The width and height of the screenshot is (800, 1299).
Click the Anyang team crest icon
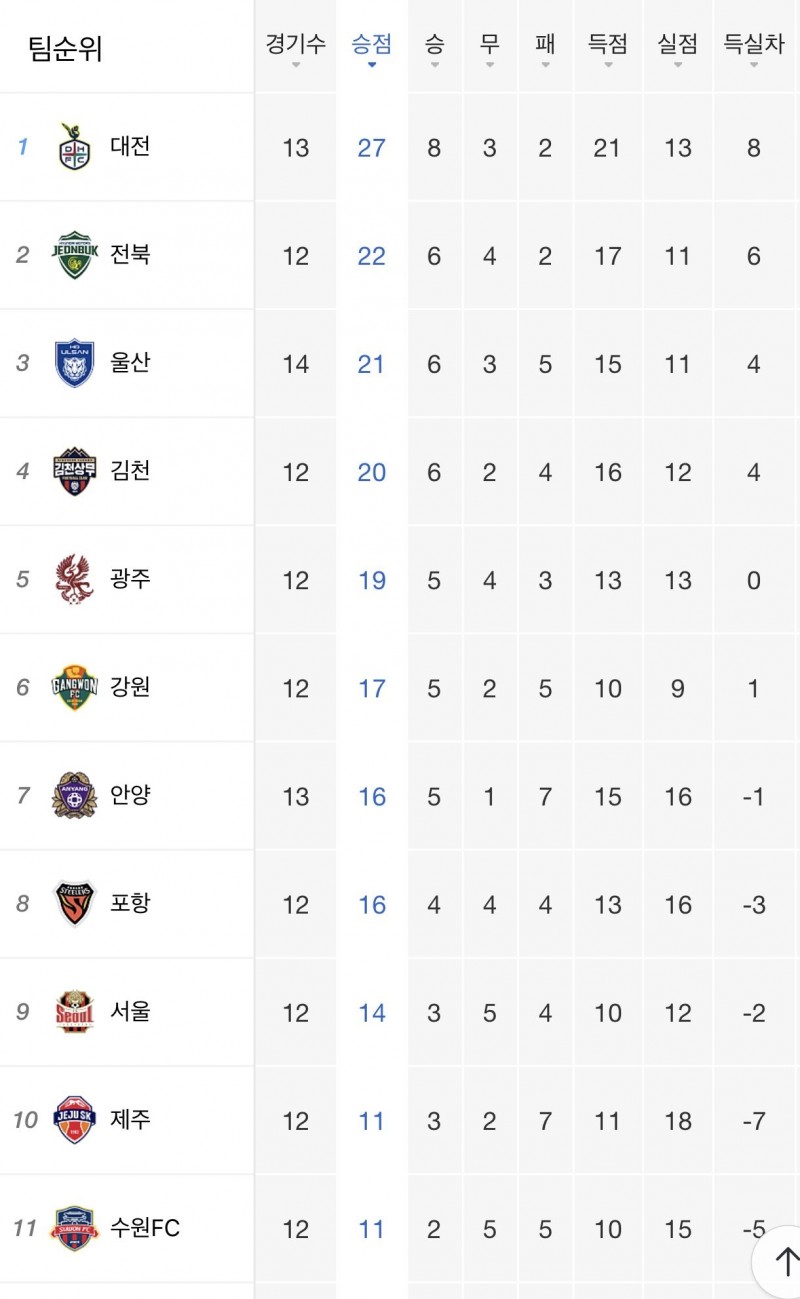click(x=74, y=795)
